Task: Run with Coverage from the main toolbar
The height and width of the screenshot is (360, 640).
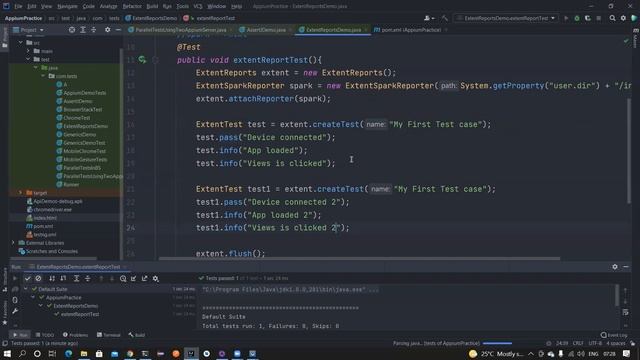Action: click(x=588, y=18)
